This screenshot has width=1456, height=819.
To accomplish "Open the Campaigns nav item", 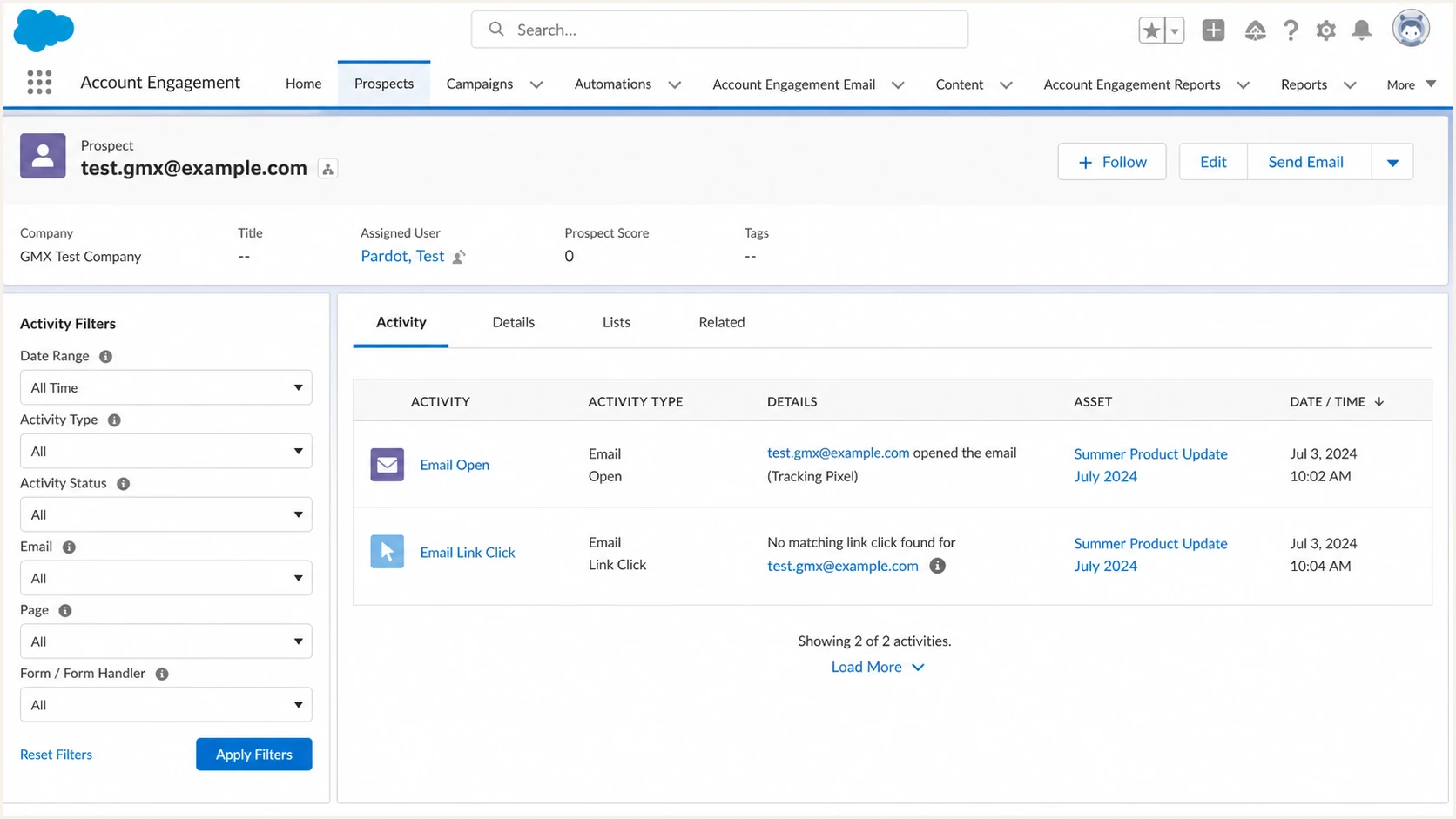I will [479, 84].
